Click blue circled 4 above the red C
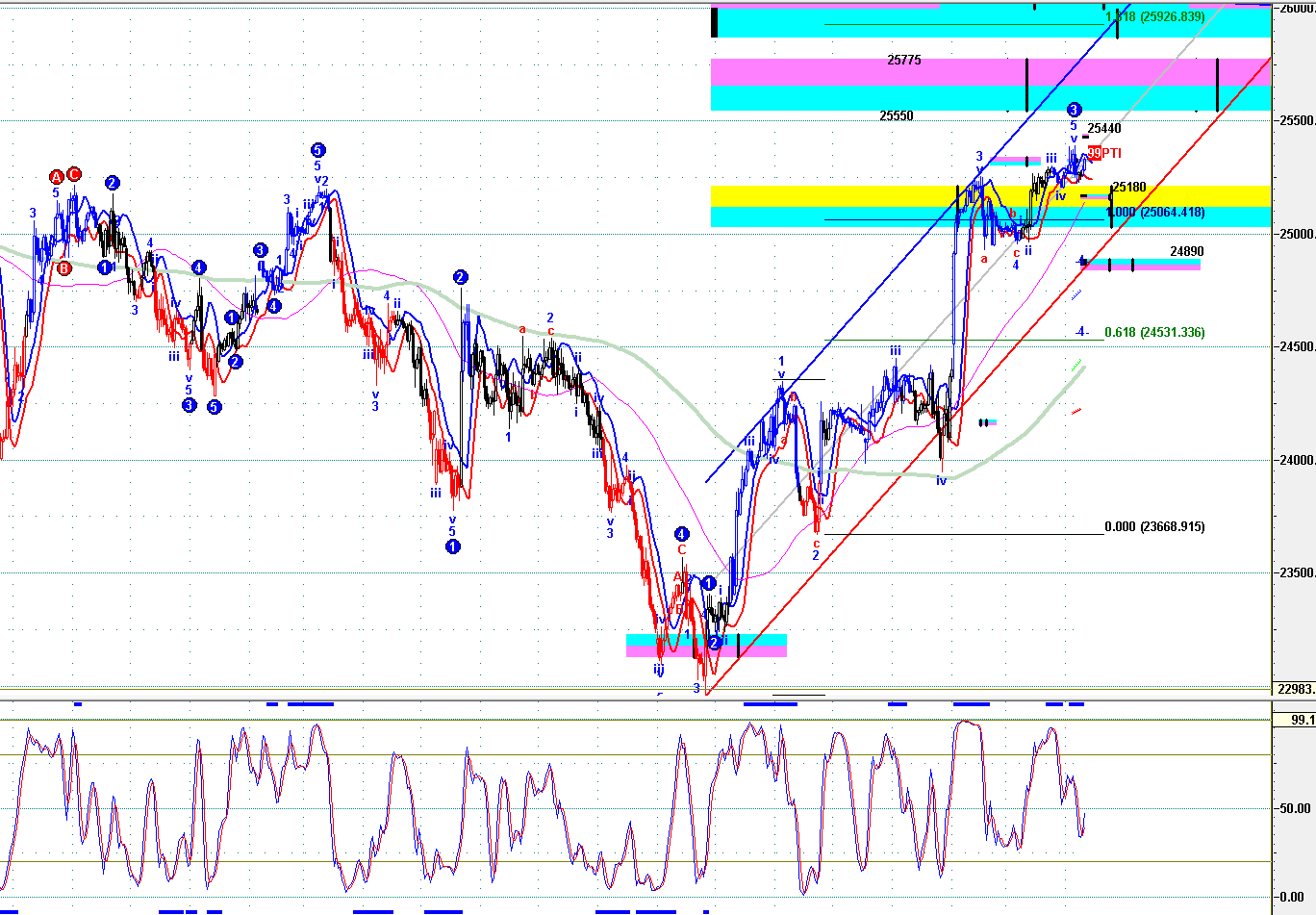The image size is (1316, 915). [x=681, y=534]
